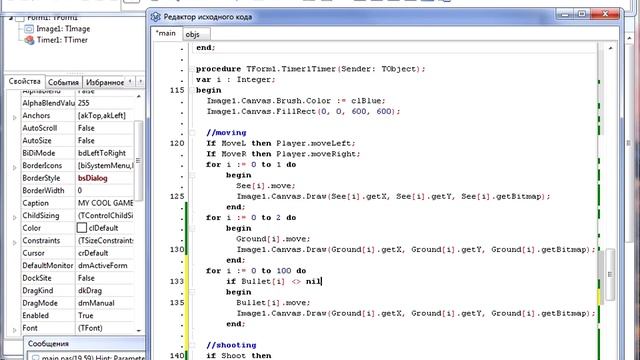Click gutter line number 115
This screenshot has height=360, width=640.
click(177, 90)
